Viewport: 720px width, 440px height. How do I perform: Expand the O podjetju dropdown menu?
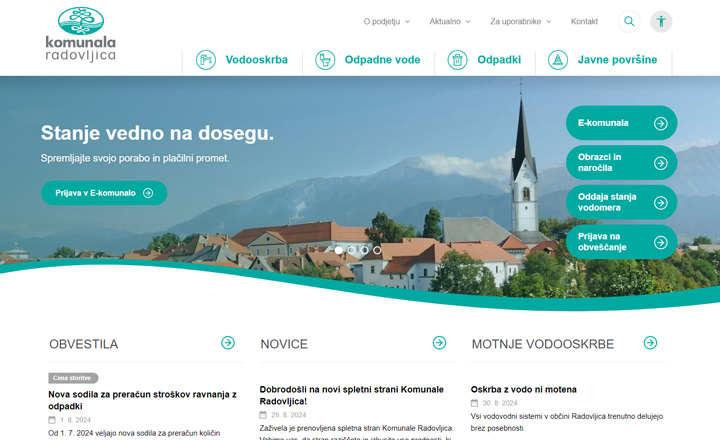coord(387,22)
